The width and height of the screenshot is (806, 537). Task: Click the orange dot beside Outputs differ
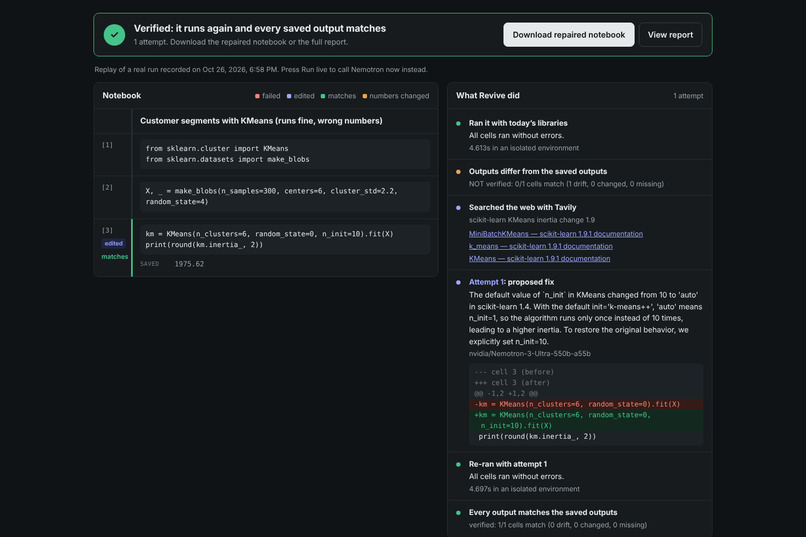pyautogui.click(x=458, y=172)
